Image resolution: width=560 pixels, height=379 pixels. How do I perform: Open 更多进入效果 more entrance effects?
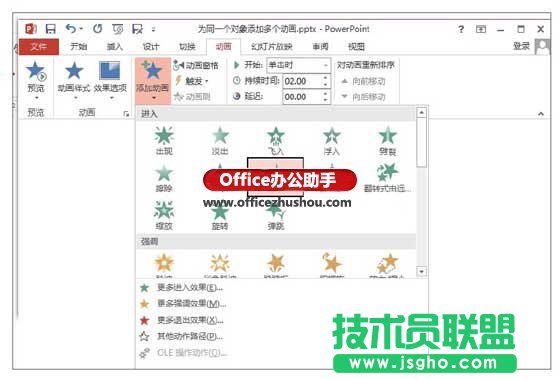point(182,288)
